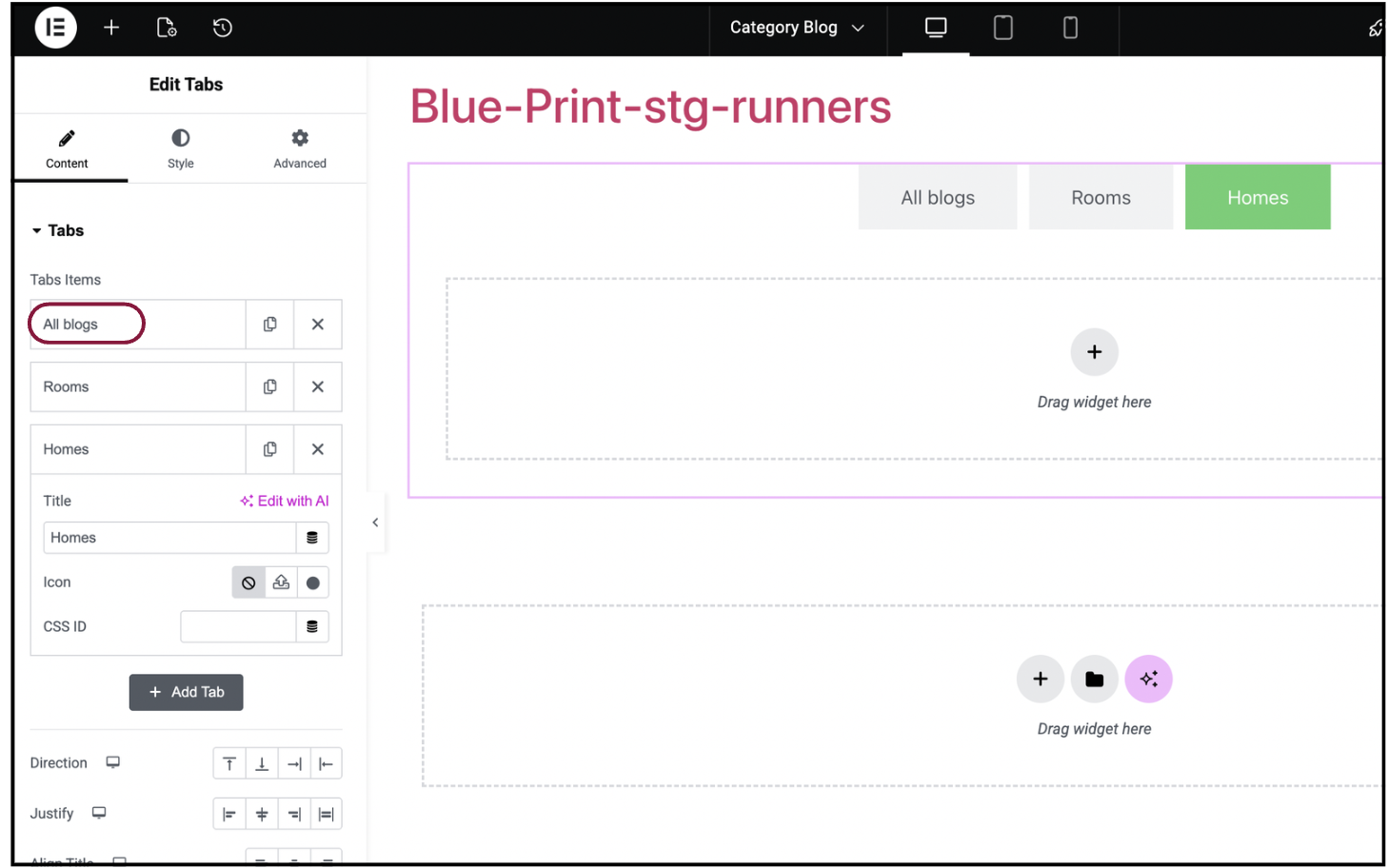This screenshot has width=1388, height=868.
Task: Duplicate the All blogs tab item
Action: point(270,325)
